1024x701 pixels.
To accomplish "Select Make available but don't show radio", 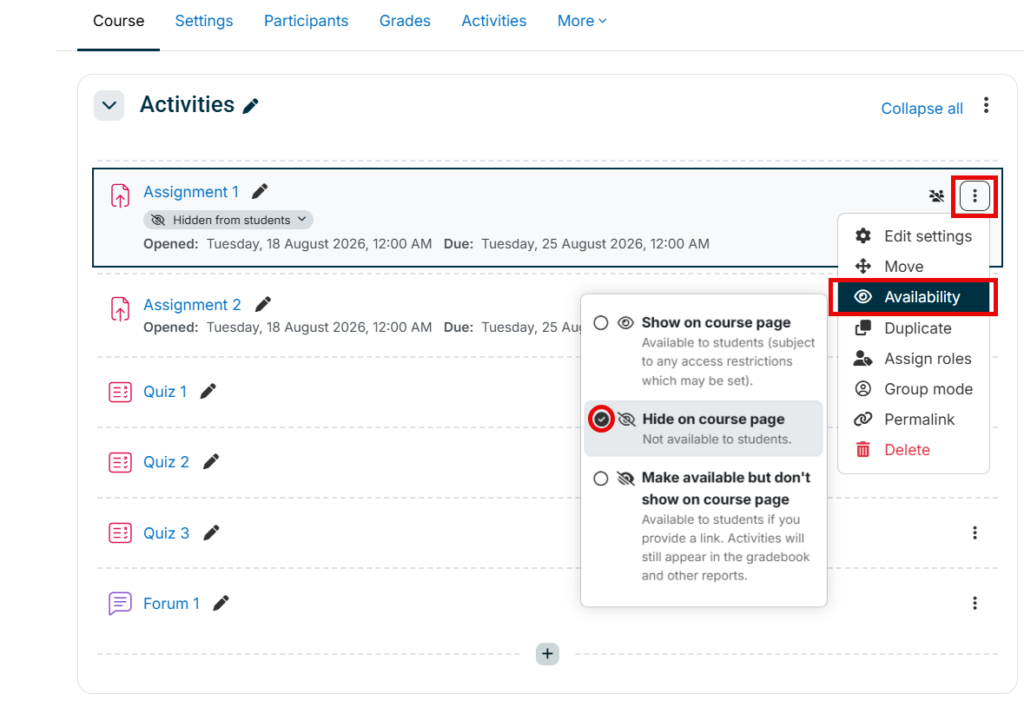I will [x=601, y=478].
